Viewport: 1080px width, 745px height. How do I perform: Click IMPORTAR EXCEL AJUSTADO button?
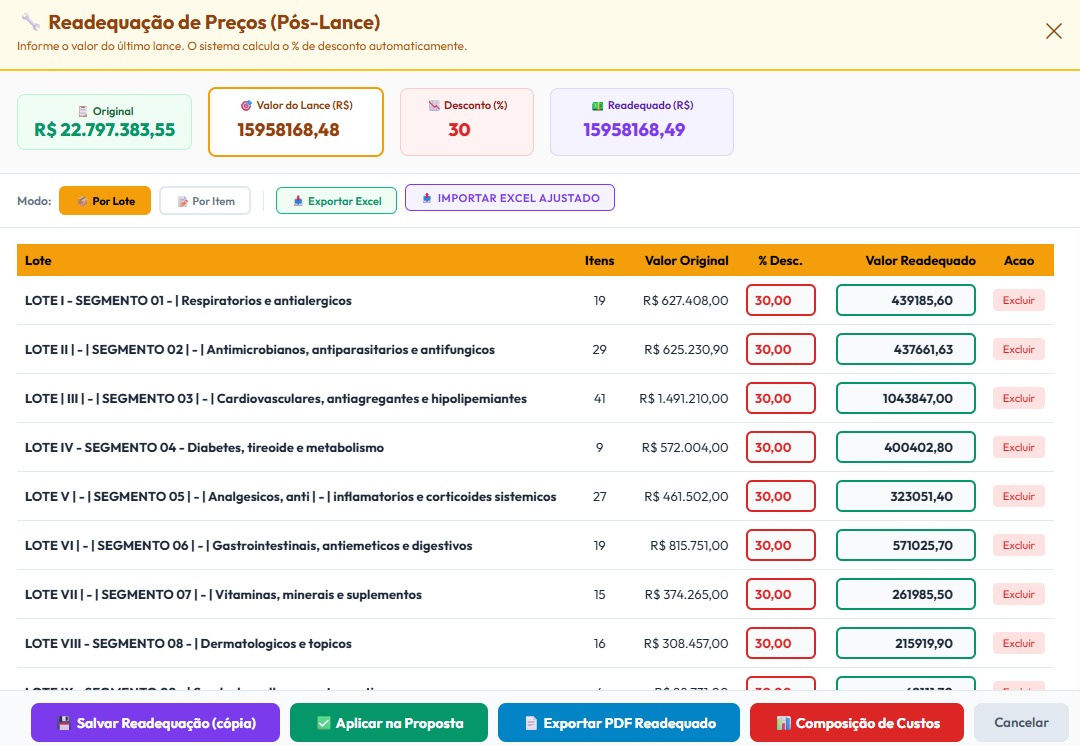[510, 198]
